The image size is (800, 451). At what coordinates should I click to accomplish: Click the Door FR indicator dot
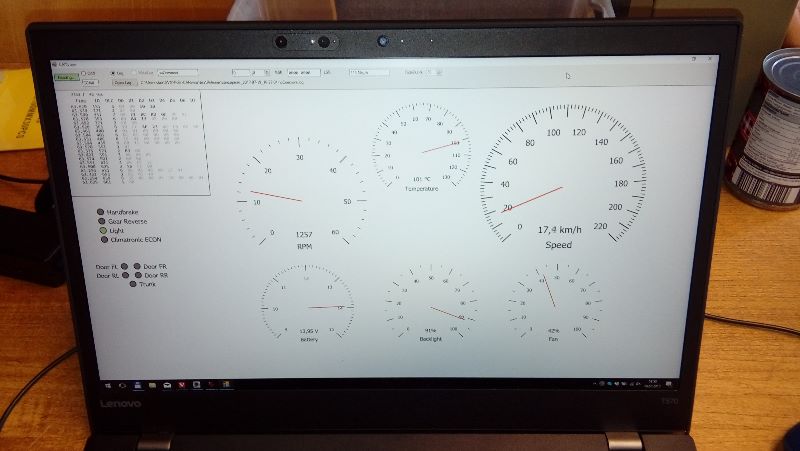coord(137,267)
